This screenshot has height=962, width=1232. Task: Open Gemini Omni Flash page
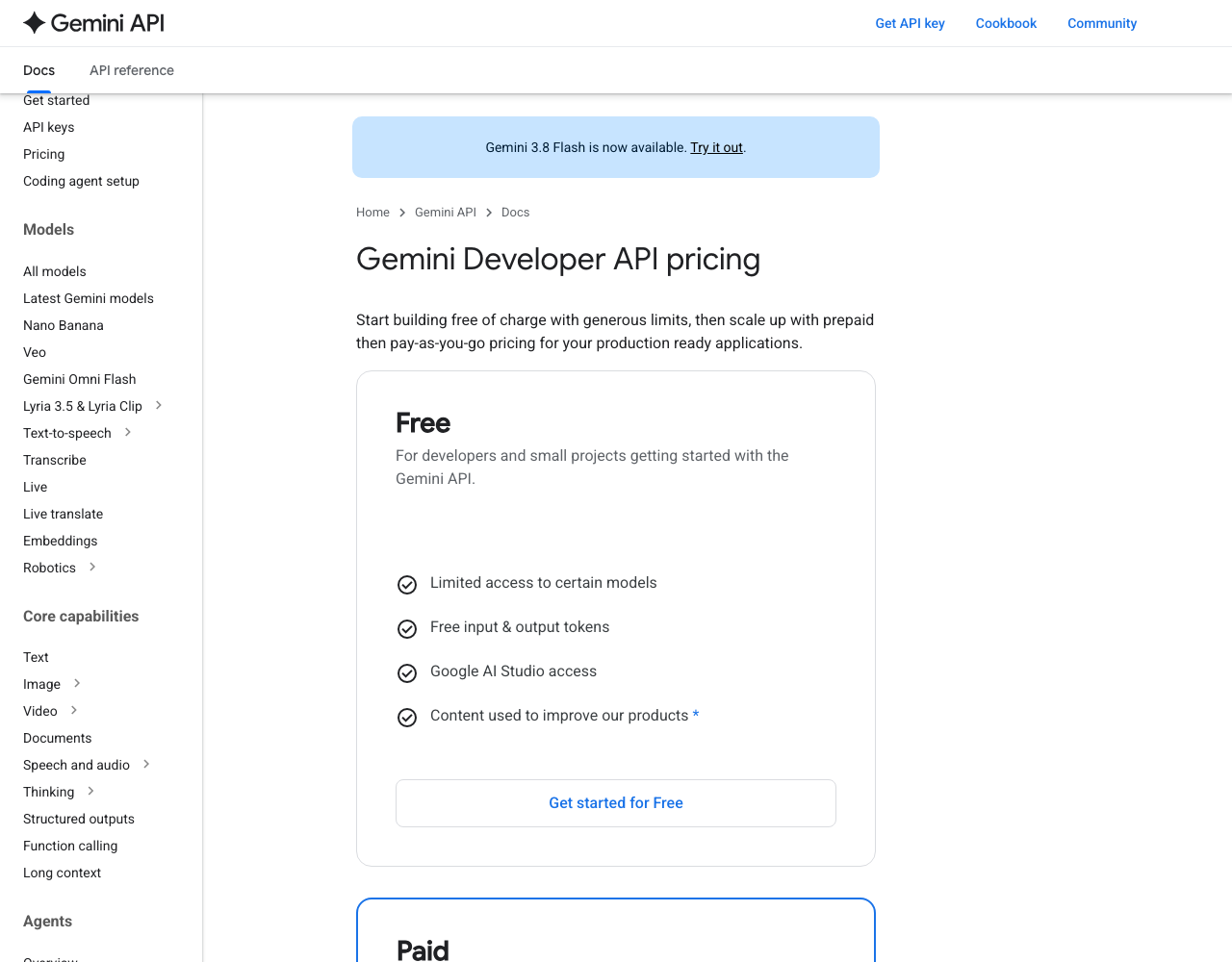click(x=80, y=379)
